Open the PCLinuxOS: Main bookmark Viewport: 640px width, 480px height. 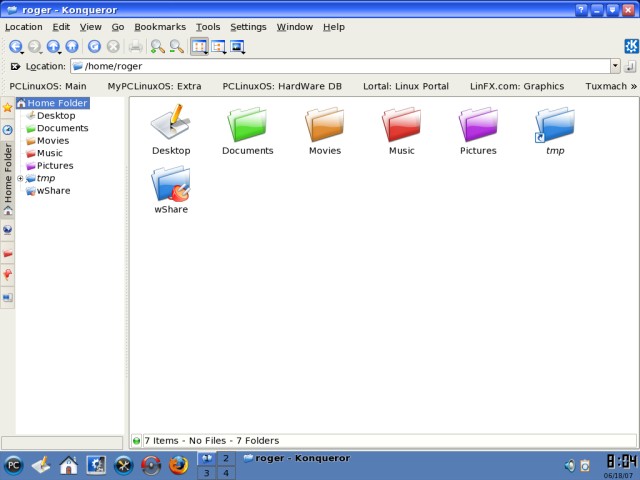(x=48, y=87)
